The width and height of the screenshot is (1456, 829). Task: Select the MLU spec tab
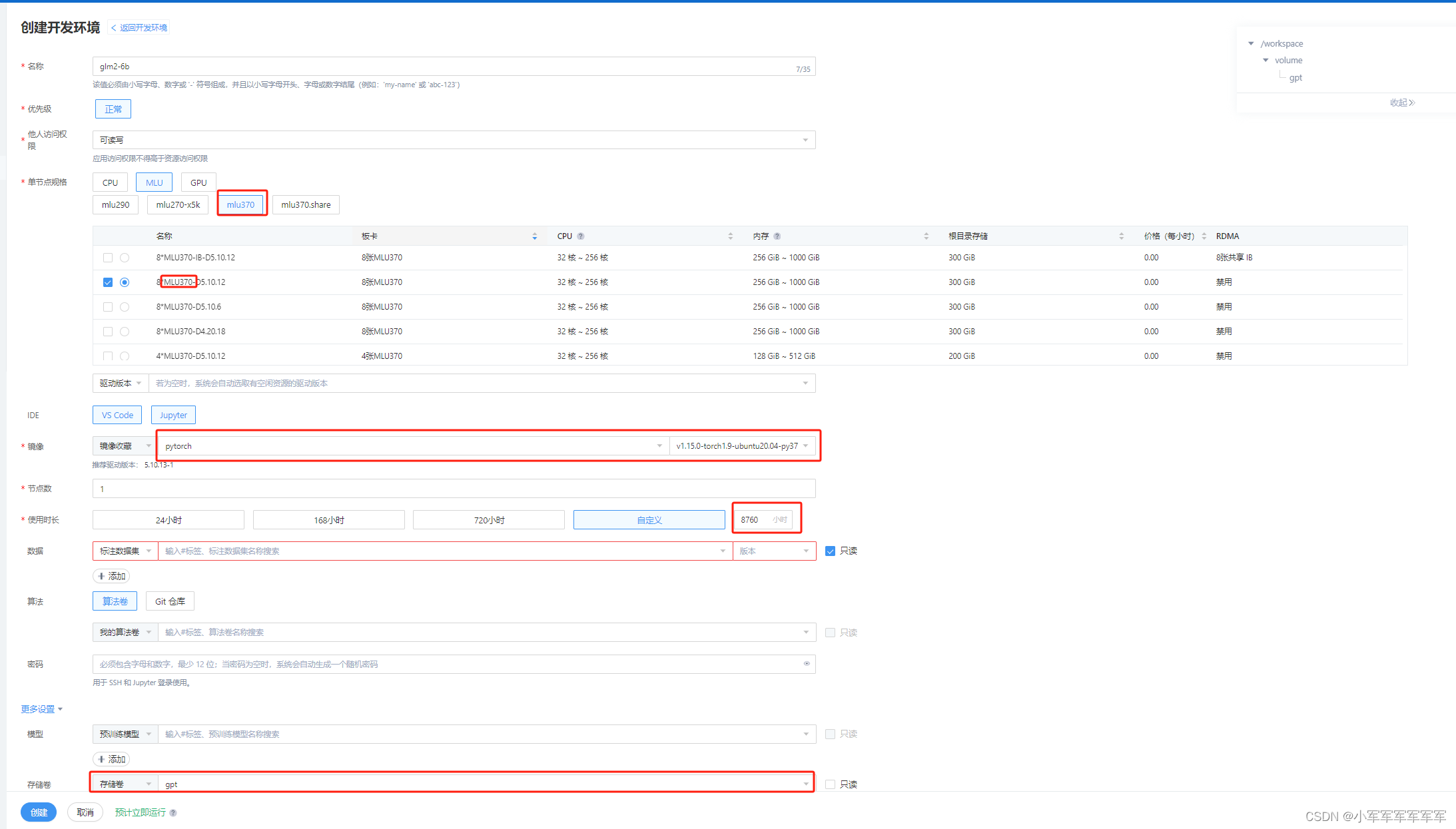(154, 182)
